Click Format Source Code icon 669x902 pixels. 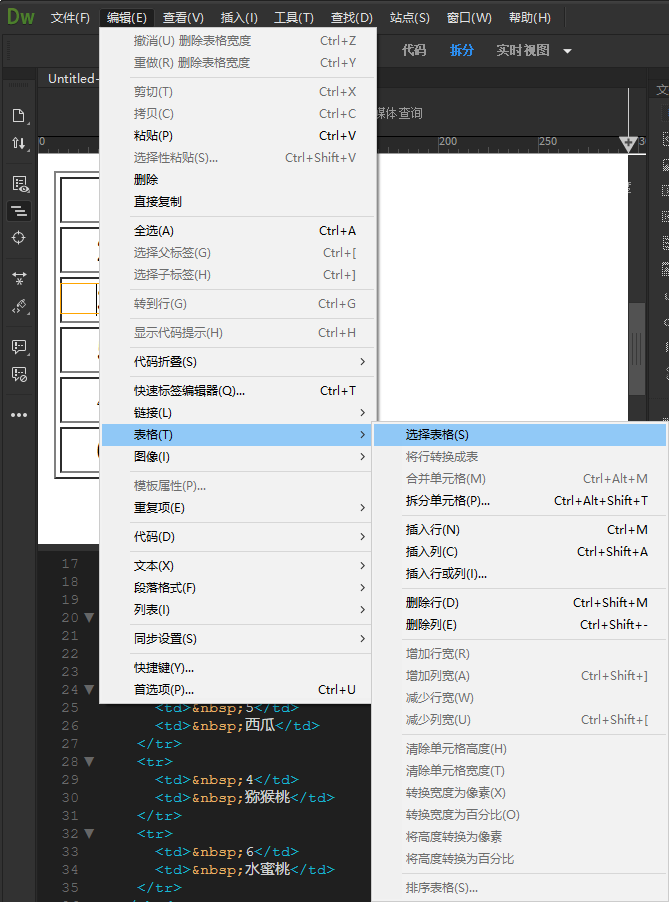19,306
